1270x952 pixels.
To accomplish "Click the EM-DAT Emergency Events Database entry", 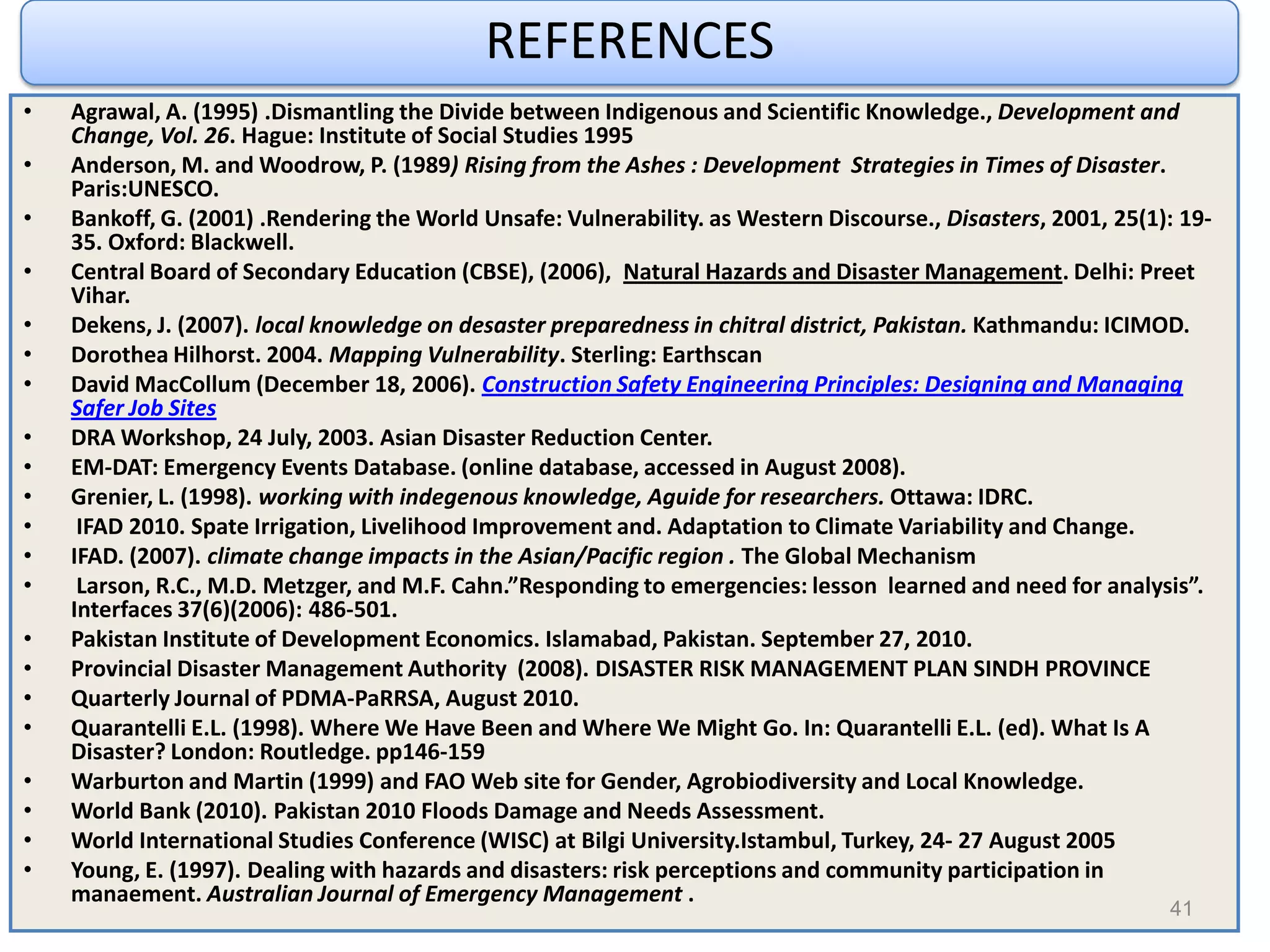I will click(488, 467).
